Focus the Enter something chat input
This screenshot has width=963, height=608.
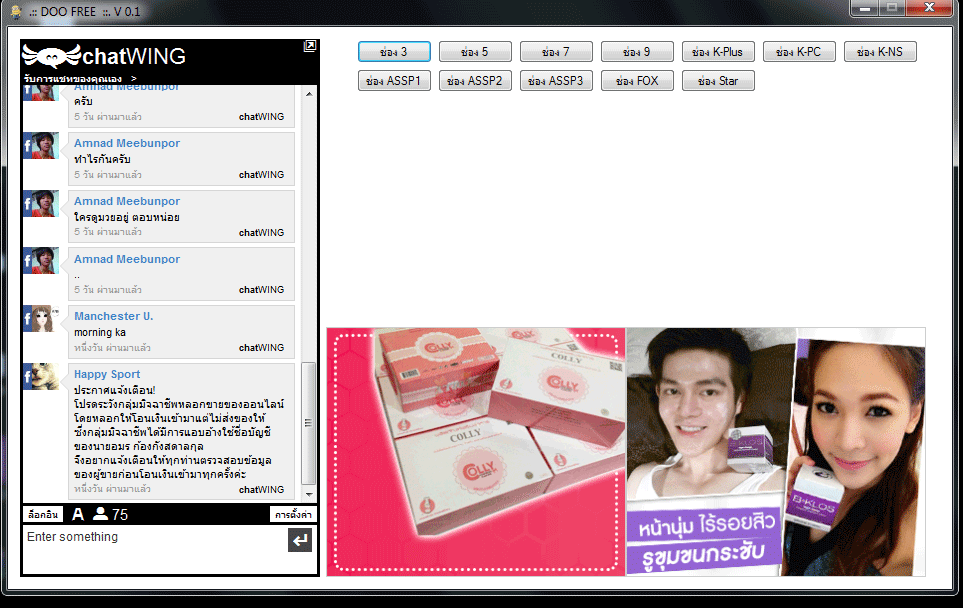click(155, 548)
